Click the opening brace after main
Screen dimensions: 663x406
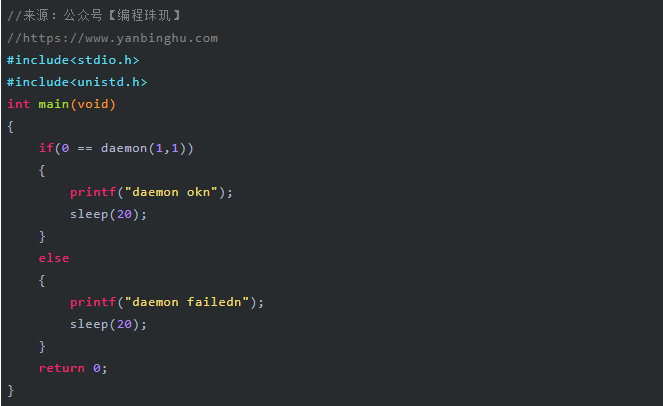tap(11, 126)
